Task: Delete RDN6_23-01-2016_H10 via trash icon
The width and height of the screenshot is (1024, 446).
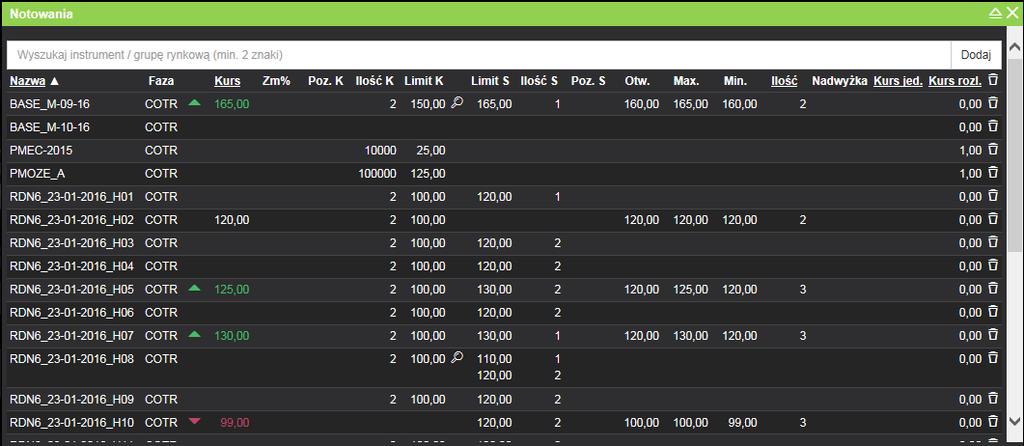Action: click(993, 422)
